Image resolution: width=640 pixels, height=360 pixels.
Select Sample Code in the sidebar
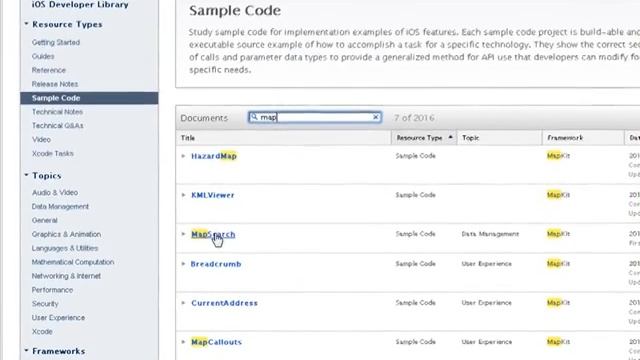click(x=89, y=98)
